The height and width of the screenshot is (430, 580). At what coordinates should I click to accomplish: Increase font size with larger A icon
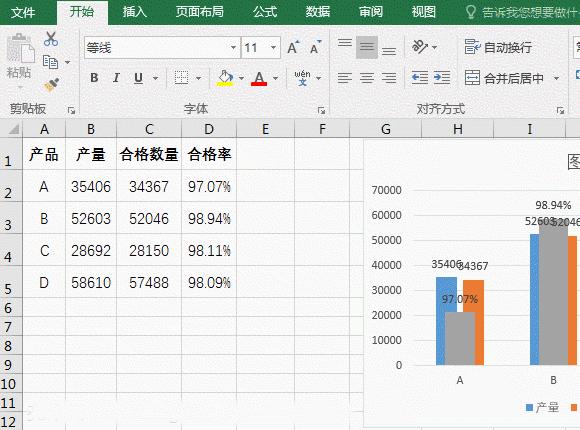pos(293,47)
